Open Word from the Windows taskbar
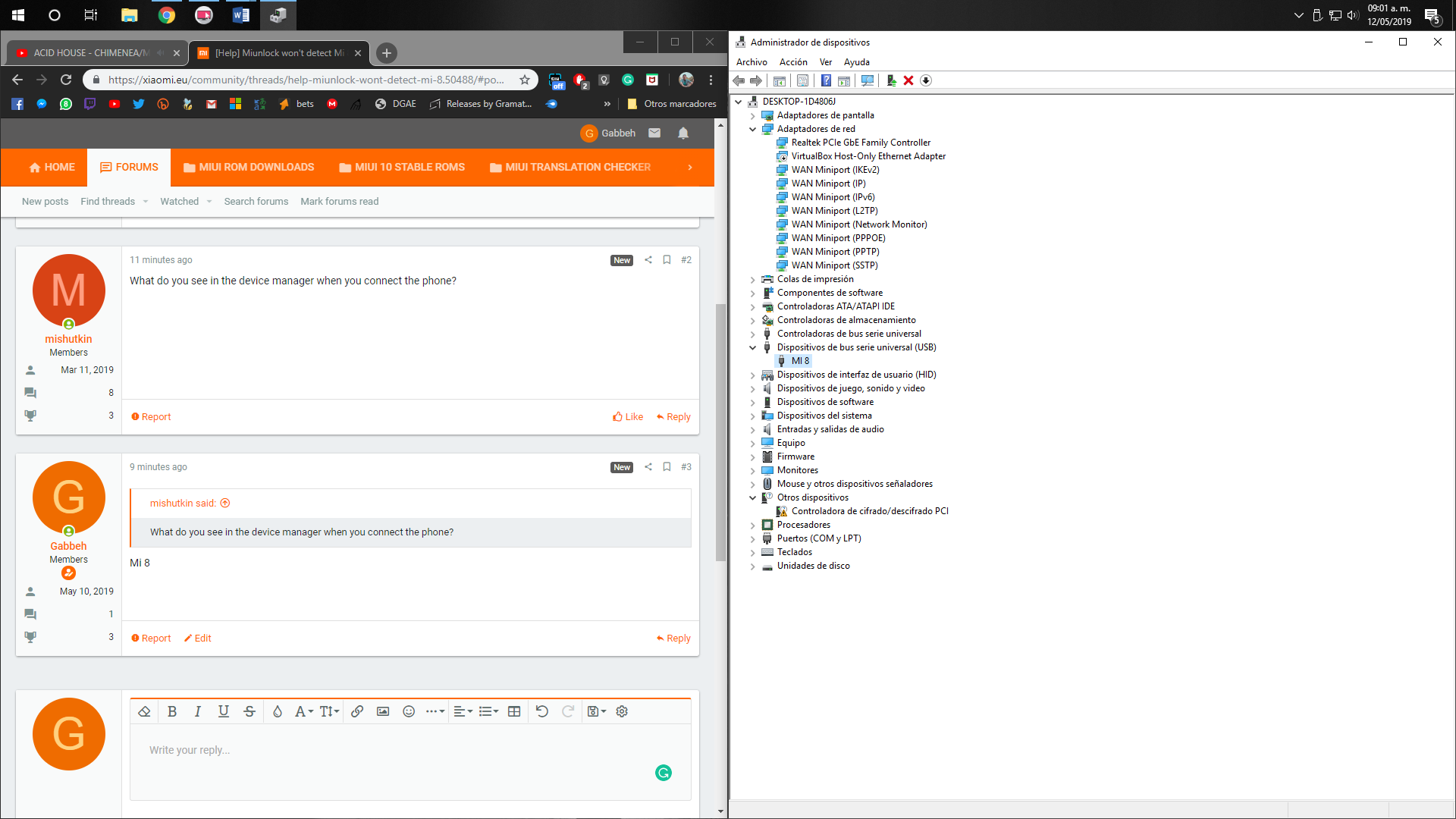This screenshot has height=819, width=1456. (x=241, y=15)
